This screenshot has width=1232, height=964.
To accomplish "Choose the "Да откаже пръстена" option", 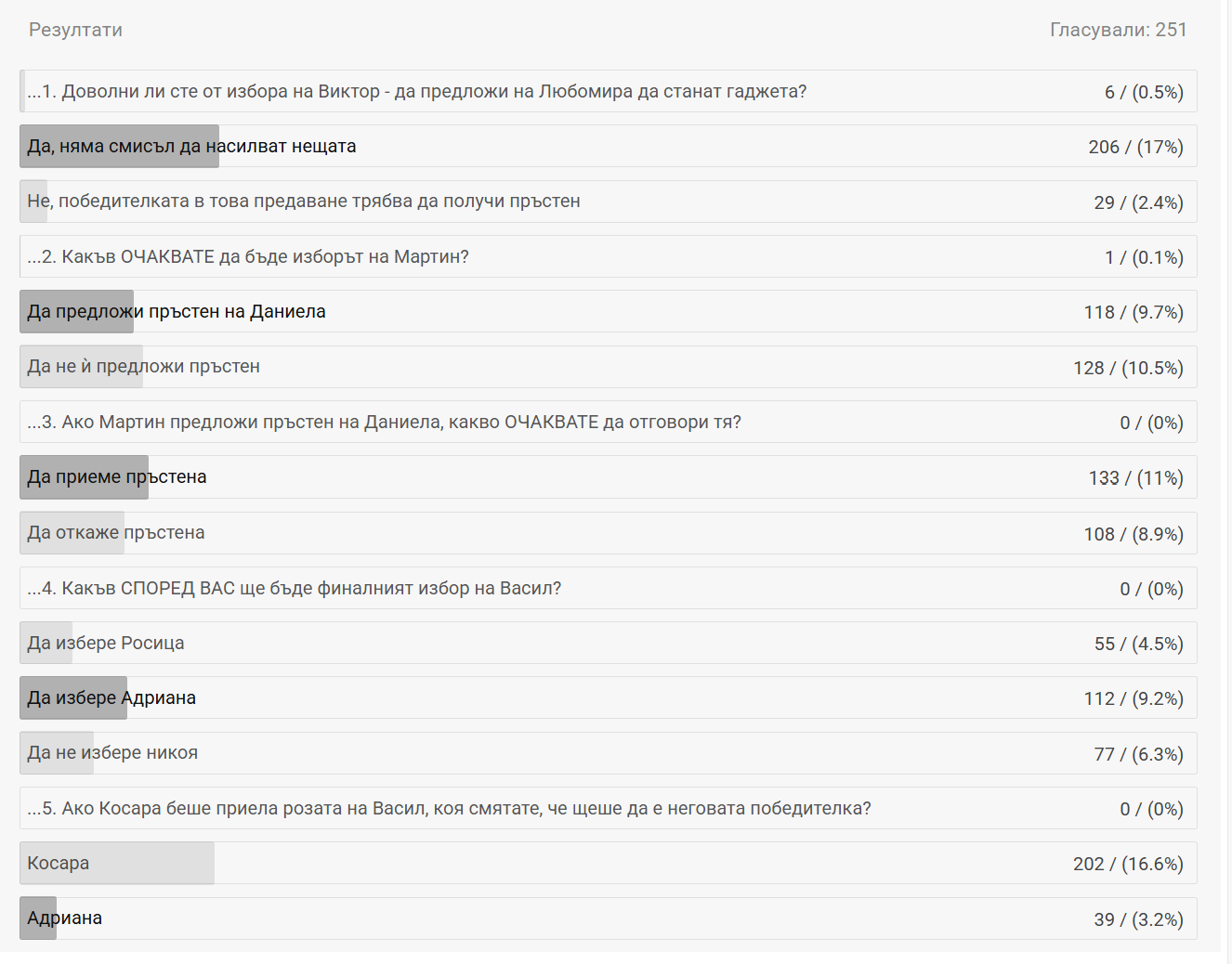I will [116, 533].
